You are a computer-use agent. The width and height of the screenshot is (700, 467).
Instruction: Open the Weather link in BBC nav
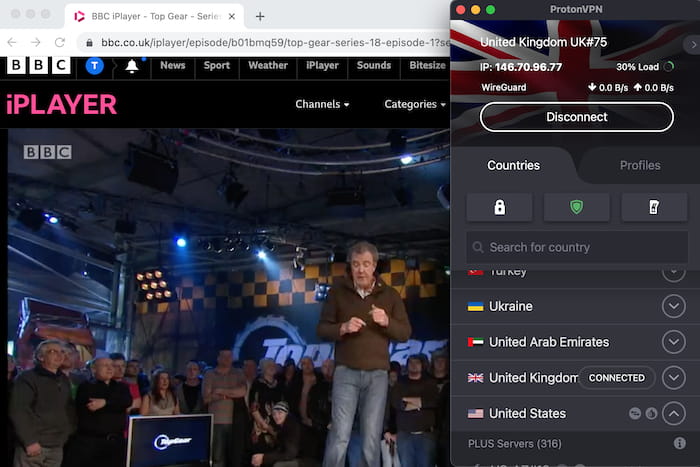(268, 65)
